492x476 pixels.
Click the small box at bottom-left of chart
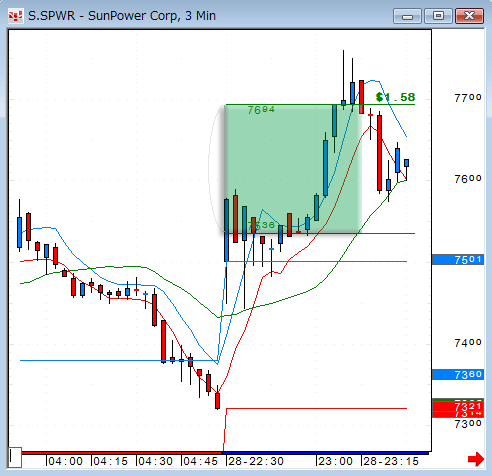click(15, 457)
